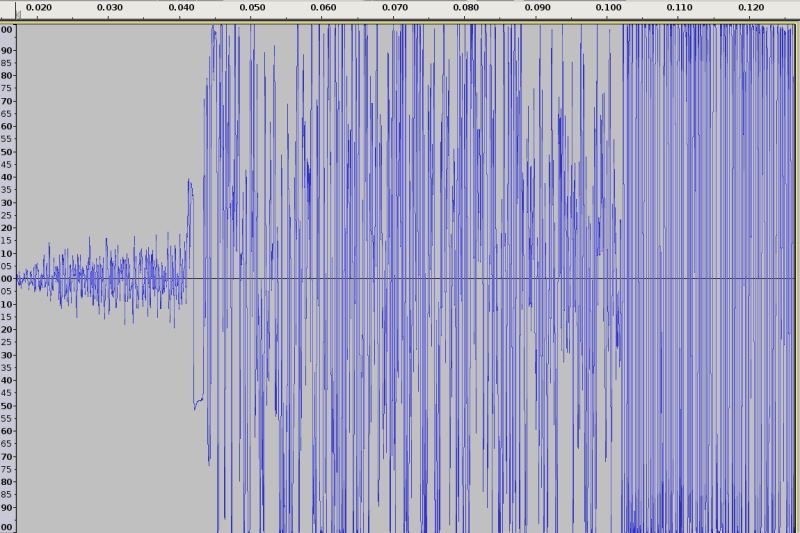
Task: Click the 0.020 mark on the timeline ruler
Action: click(x=39, y=7)
